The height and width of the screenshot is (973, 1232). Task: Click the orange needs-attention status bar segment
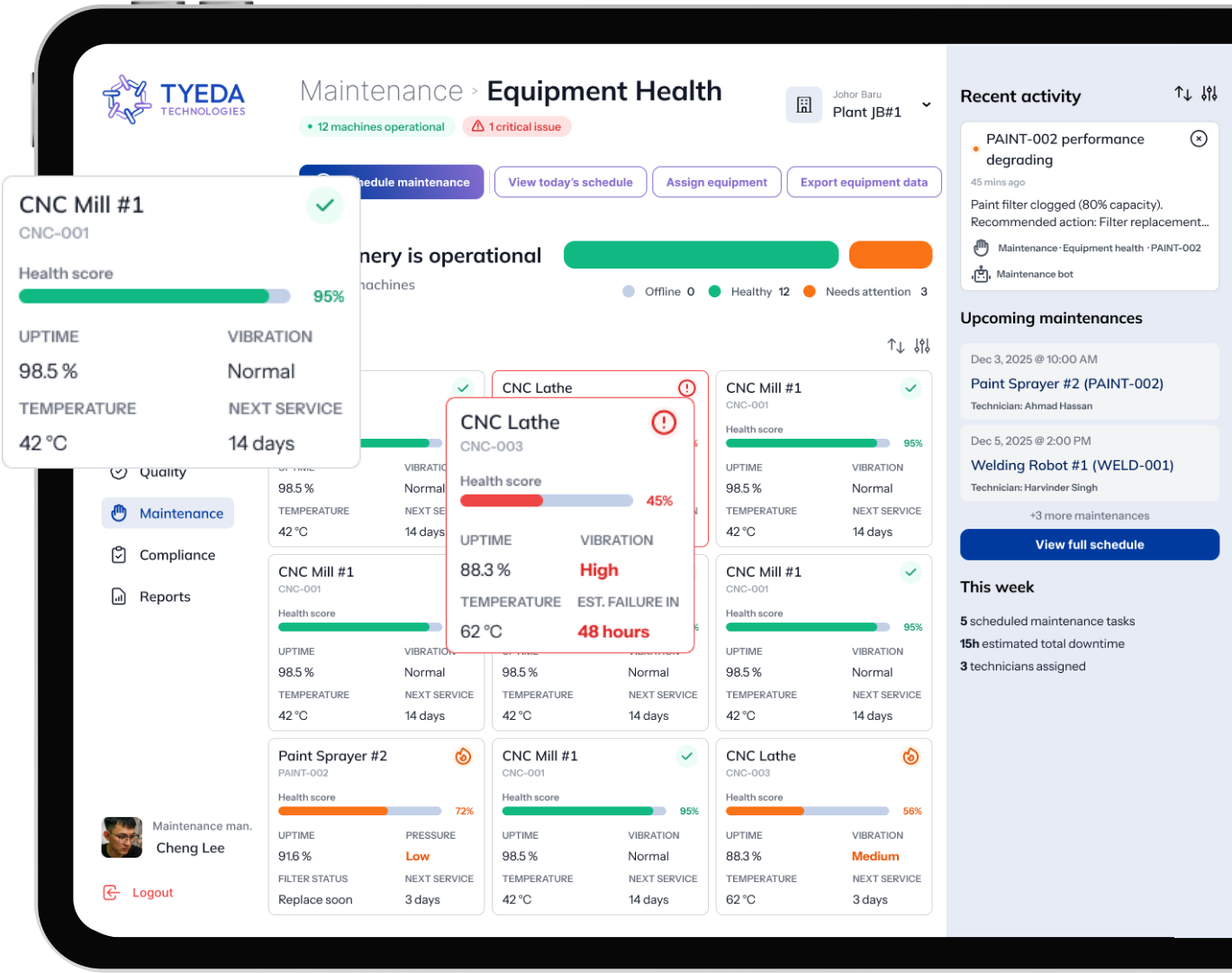(890, 255)
